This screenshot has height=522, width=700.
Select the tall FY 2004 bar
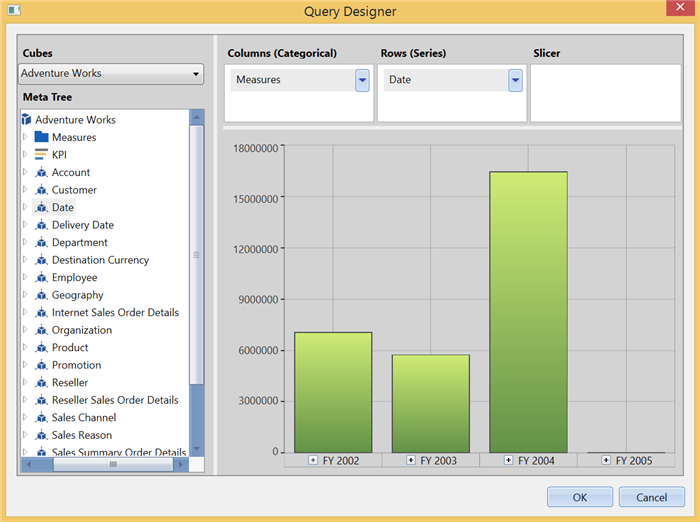[529, 312]
